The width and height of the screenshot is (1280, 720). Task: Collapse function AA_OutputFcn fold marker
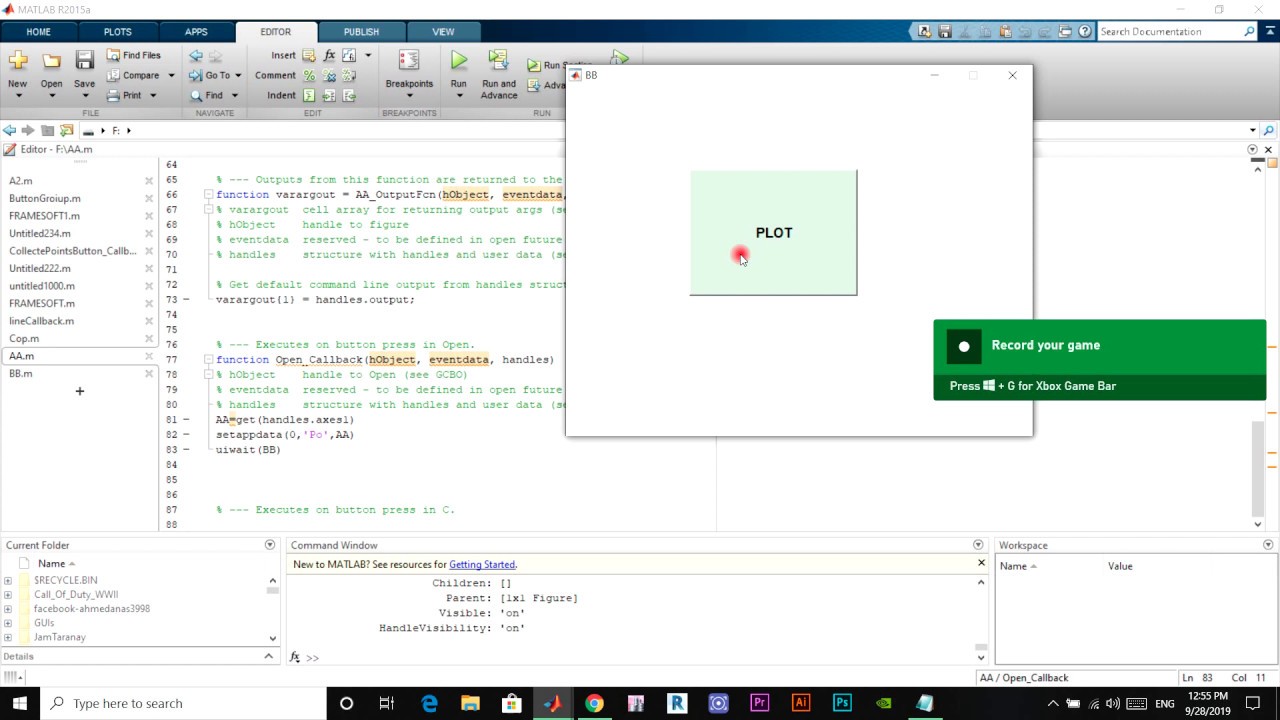pos(208,195)
